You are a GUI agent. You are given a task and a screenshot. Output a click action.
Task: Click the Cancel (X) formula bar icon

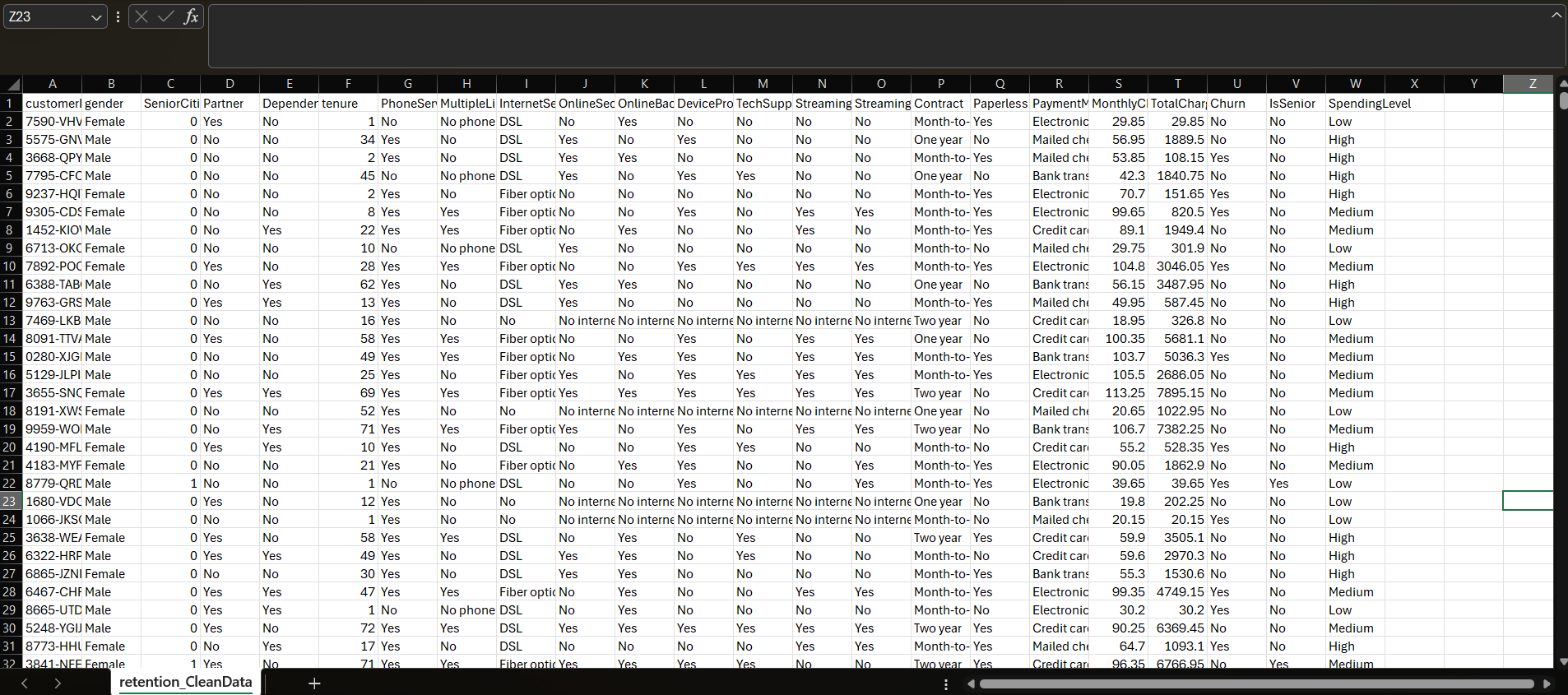click(141, 16)
